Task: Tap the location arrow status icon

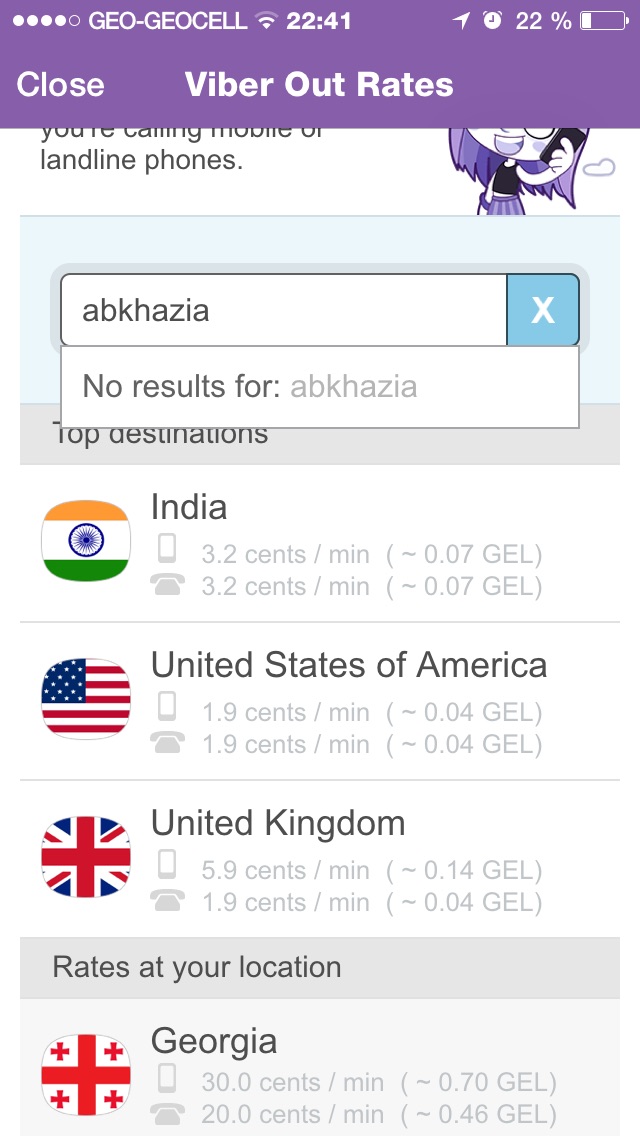Action: click(x=461, y=20)
